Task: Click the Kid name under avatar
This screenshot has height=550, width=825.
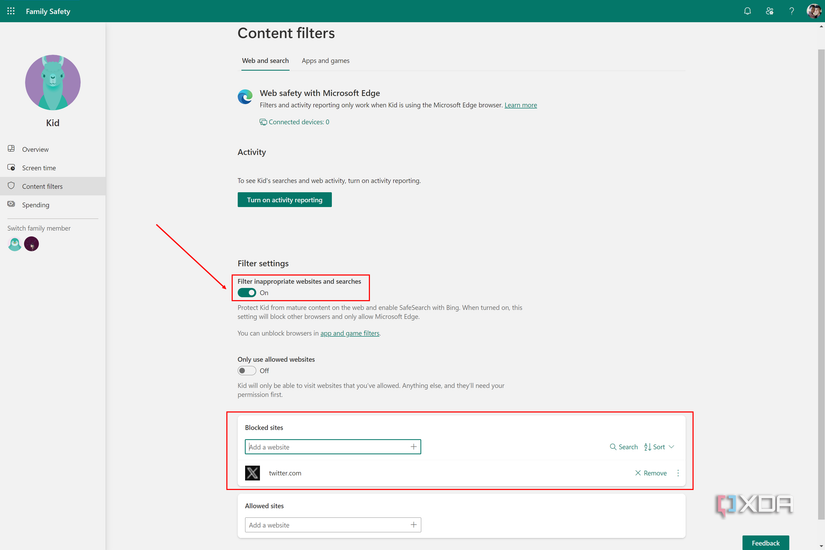Action: coord(53,123)
